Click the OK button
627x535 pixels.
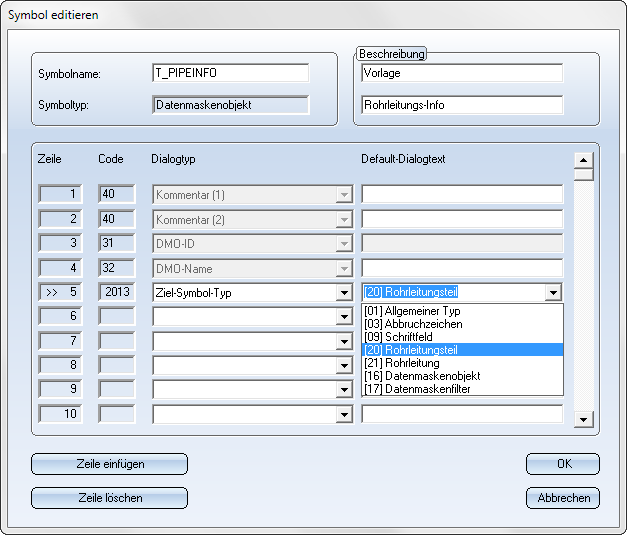(562, 464)
